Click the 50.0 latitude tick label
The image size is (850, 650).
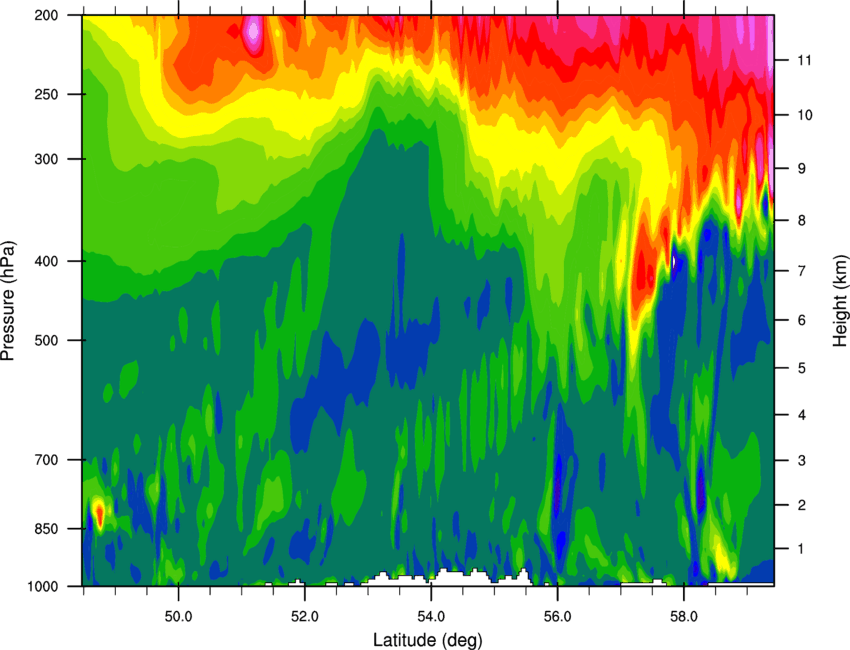point(178,617)
